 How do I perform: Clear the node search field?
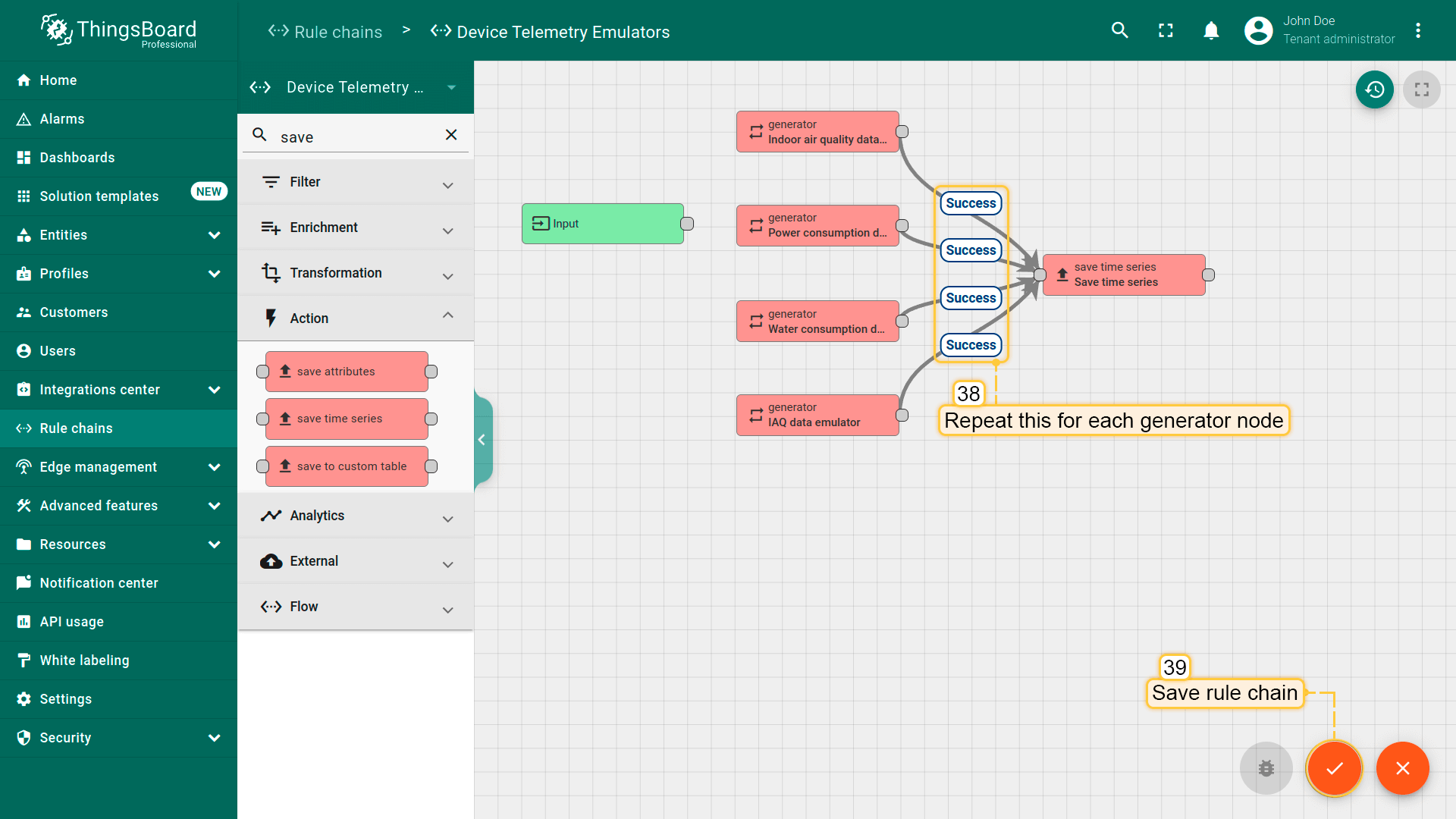pos(451,135)
